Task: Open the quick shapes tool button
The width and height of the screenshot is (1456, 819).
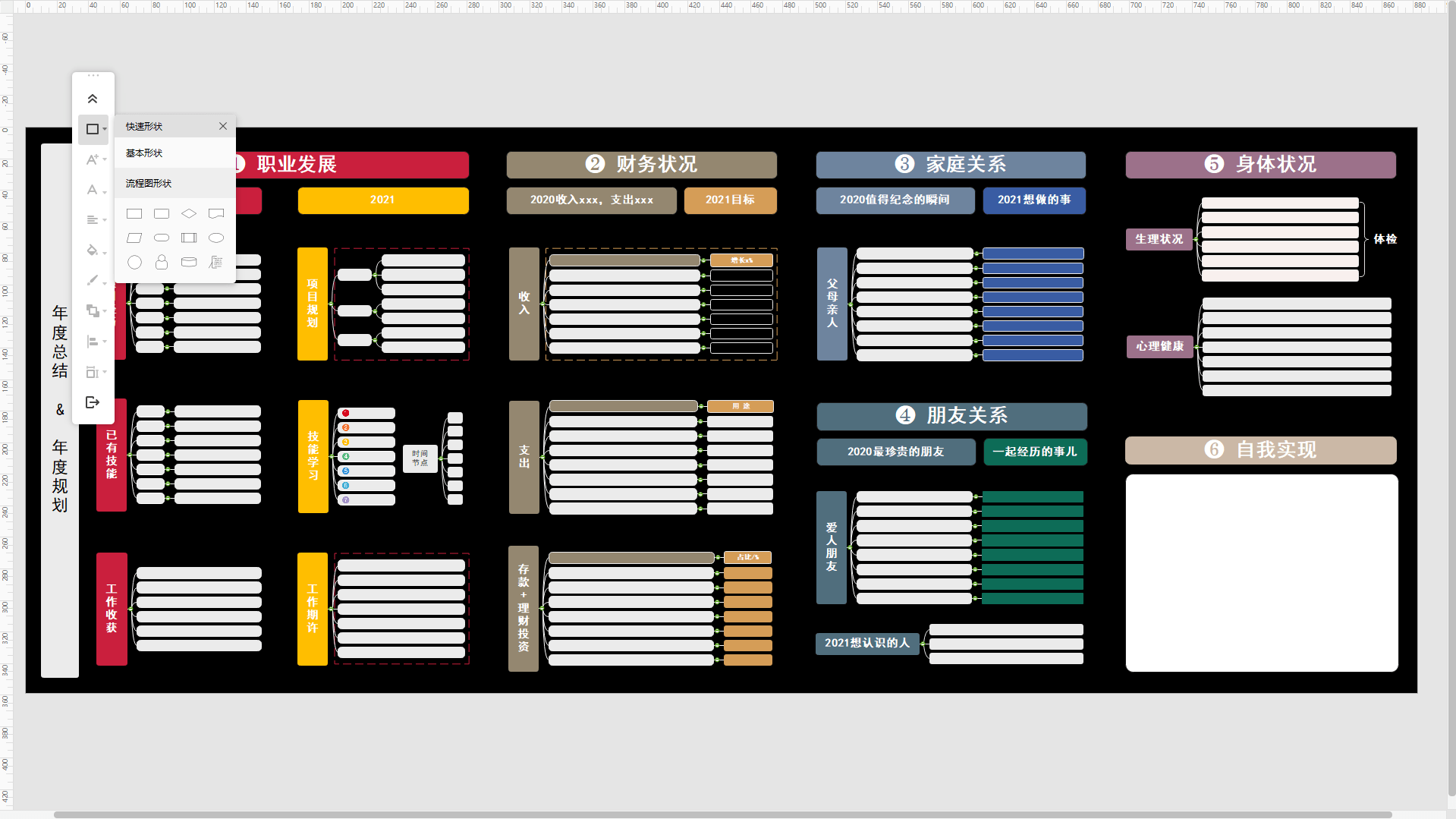Action: point(93,129)
